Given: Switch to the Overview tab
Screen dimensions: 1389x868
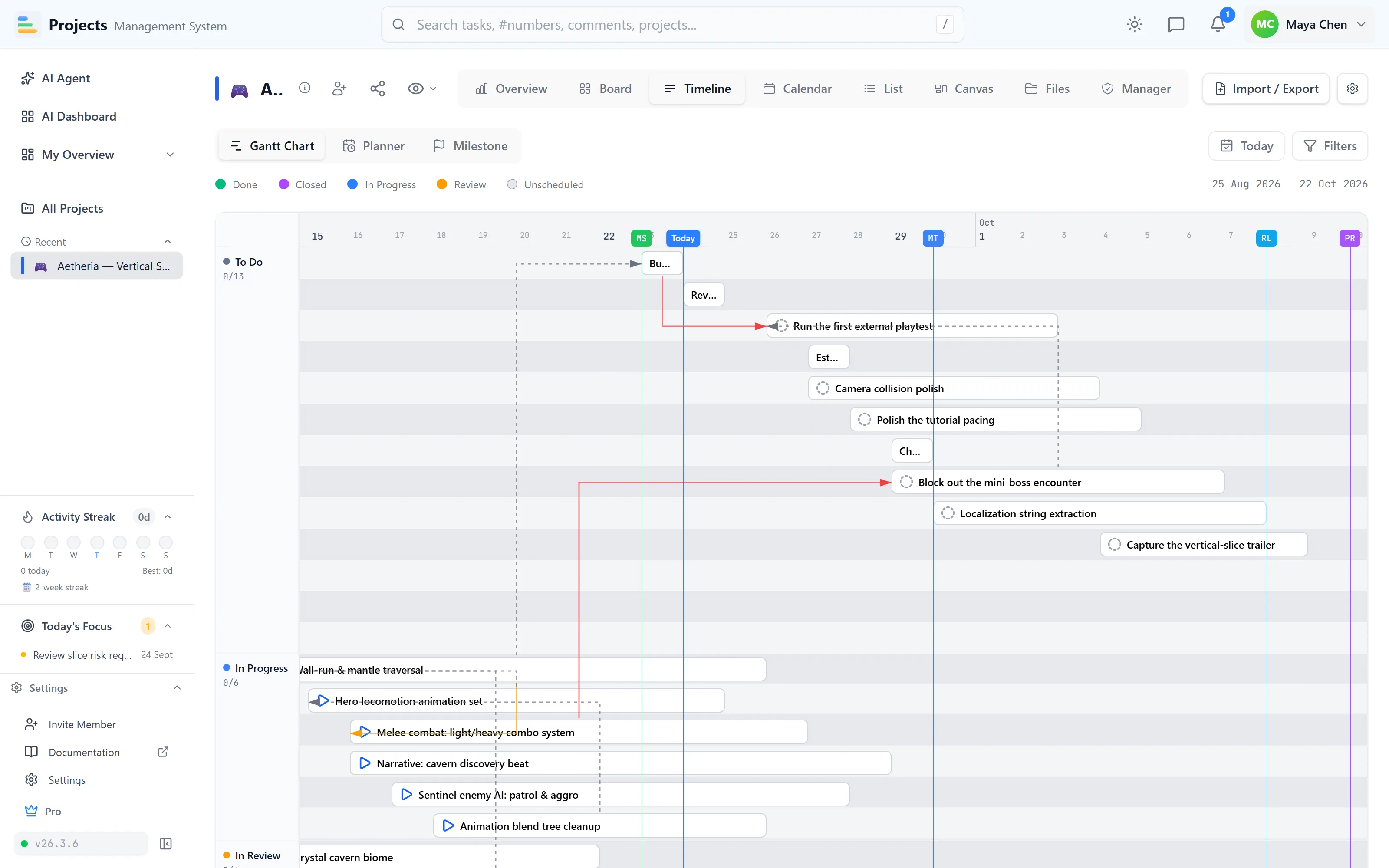Looking at the screenshot, I should [511, 89].
